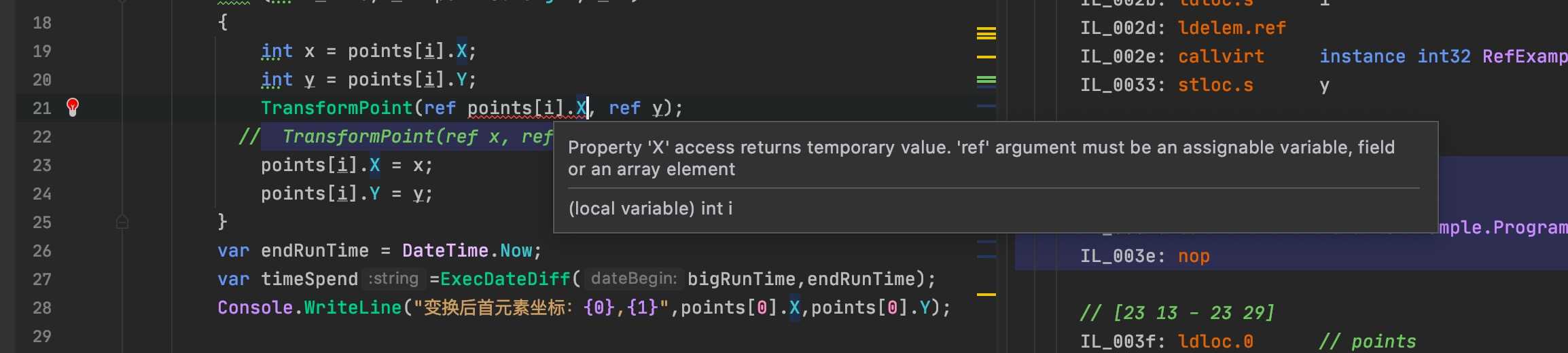Click the IL_003f ldloc.0 points line
The image size is (1568, 353).
point(1249,341)
